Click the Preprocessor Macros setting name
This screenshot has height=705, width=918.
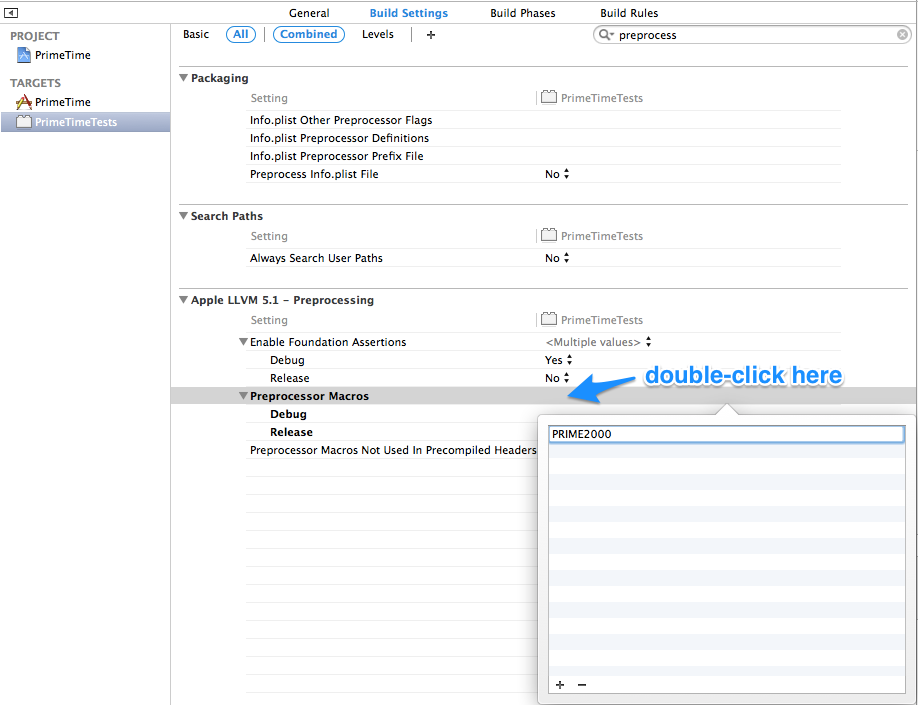pyautogui.click(x=309, y=396)
